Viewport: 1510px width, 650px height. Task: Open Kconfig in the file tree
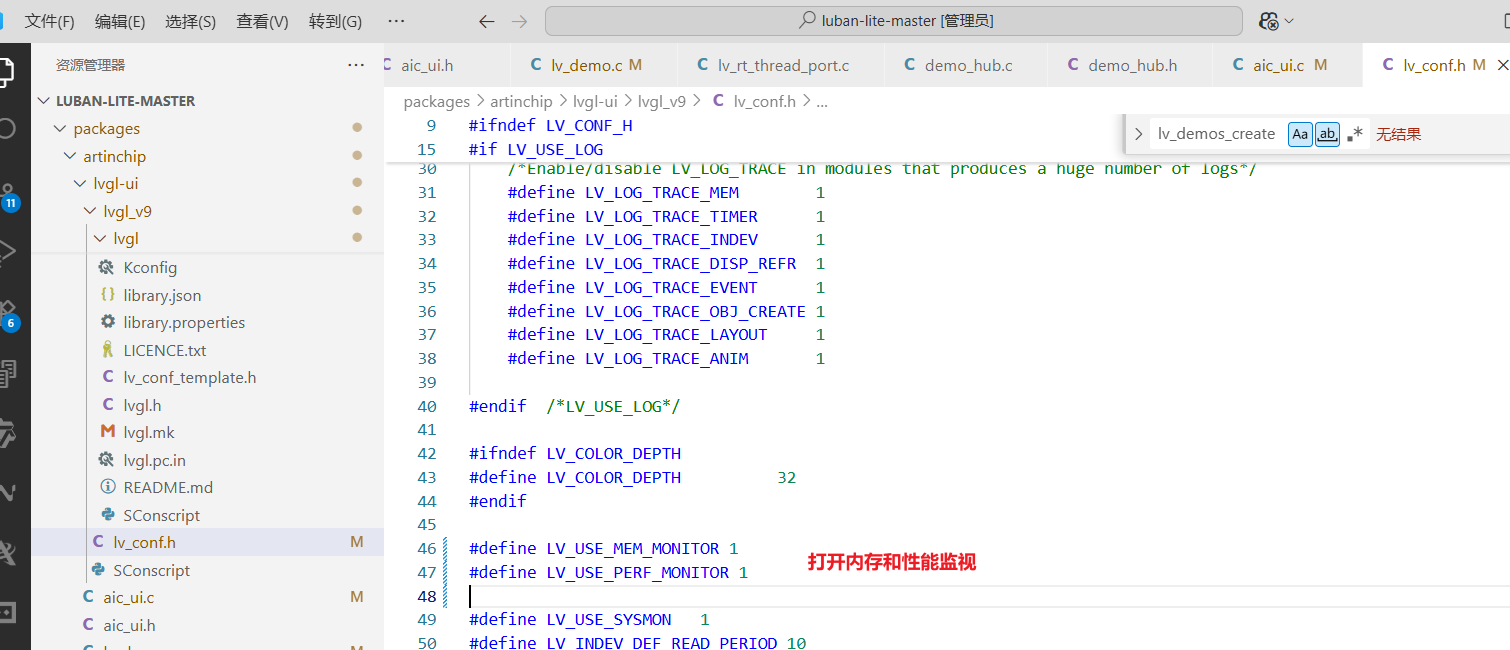(150, 267)
